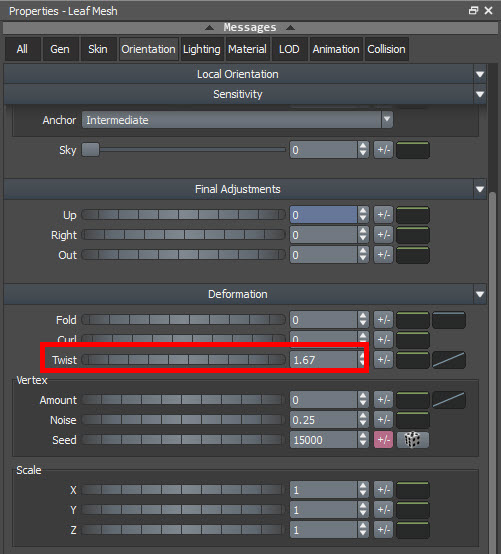This screenshot has width=501, height=554.
Task: Toggle the Scale X +/- button
Action: point(383,490)
